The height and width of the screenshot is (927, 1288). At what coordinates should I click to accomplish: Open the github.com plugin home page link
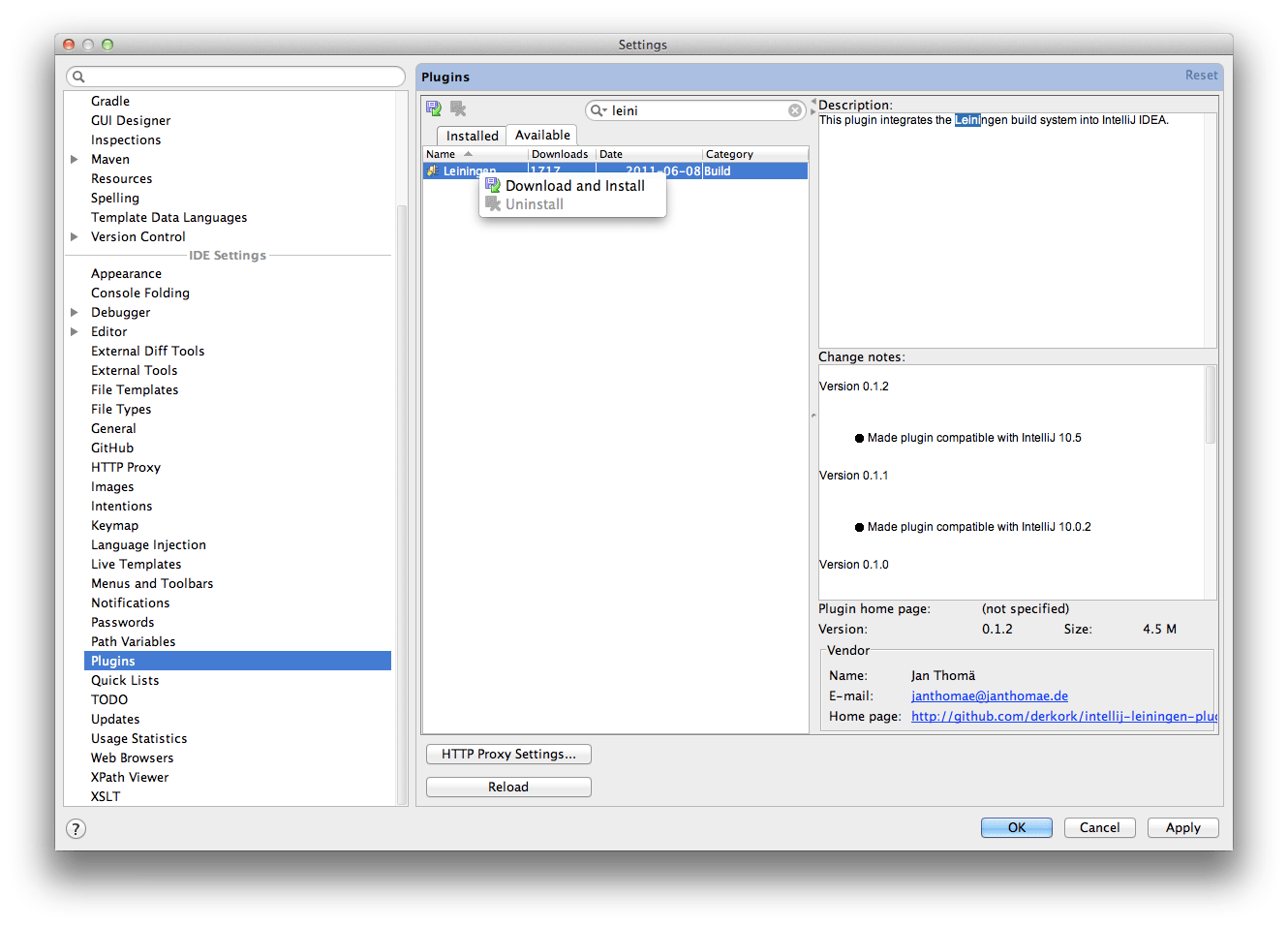coord(1063,716)
